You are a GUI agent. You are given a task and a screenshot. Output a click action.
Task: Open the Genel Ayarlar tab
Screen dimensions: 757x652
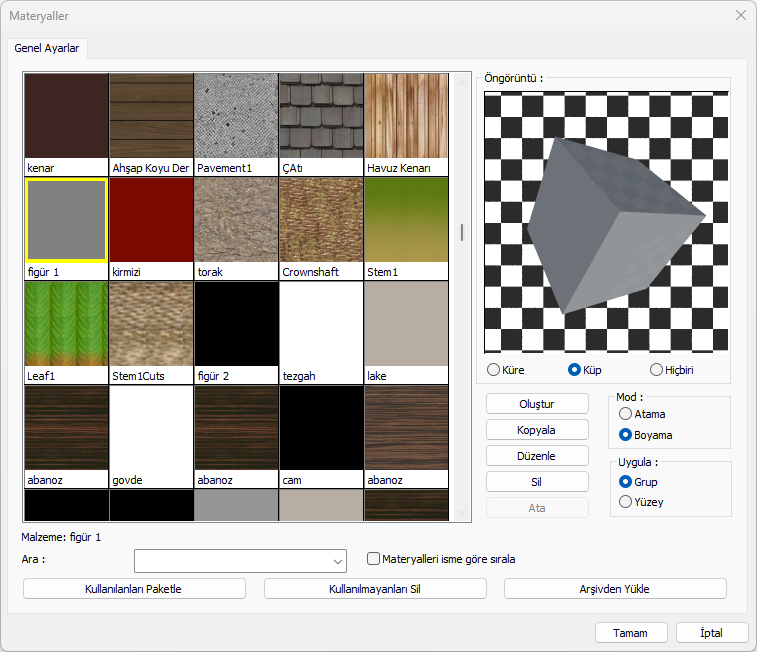47,48
